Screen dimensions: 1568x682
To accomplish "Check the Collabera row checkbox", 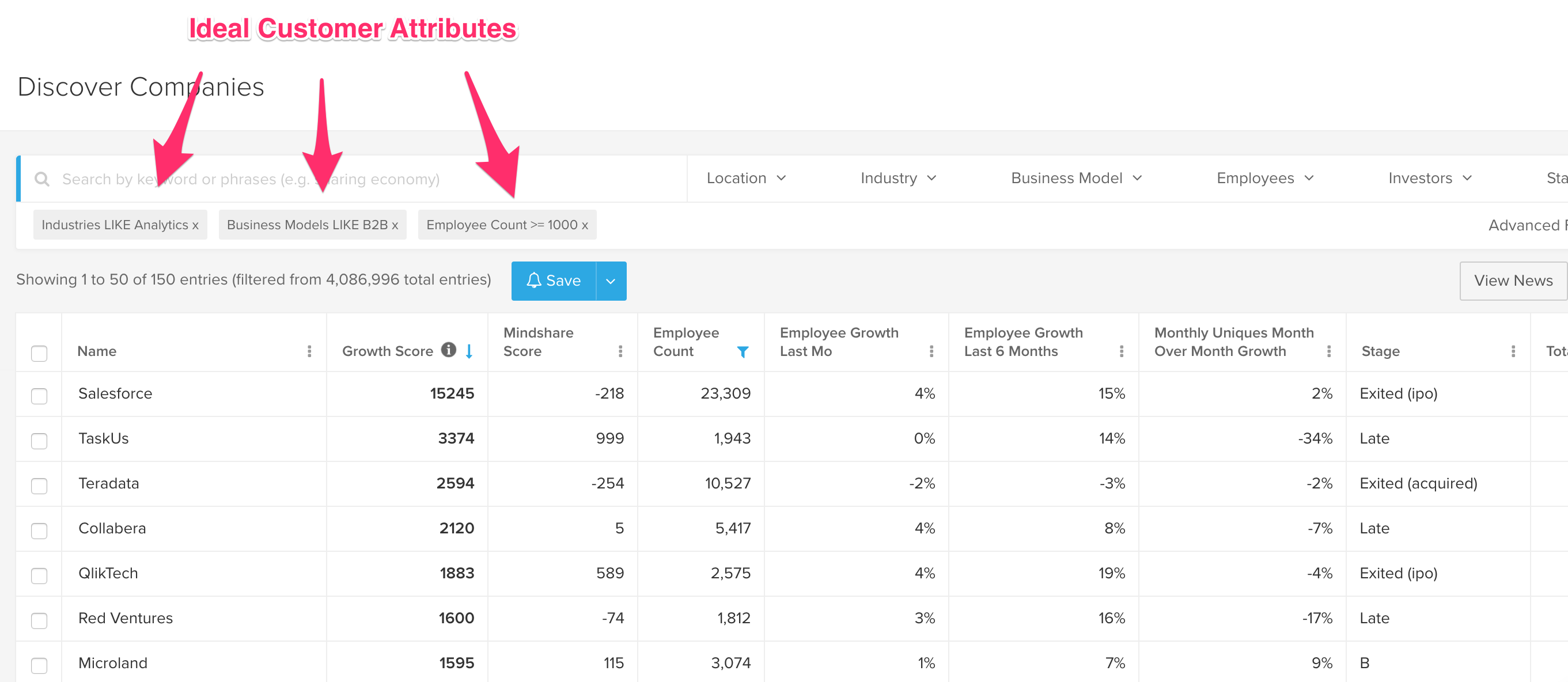I will pyautogui.click(x=39, y=531).
